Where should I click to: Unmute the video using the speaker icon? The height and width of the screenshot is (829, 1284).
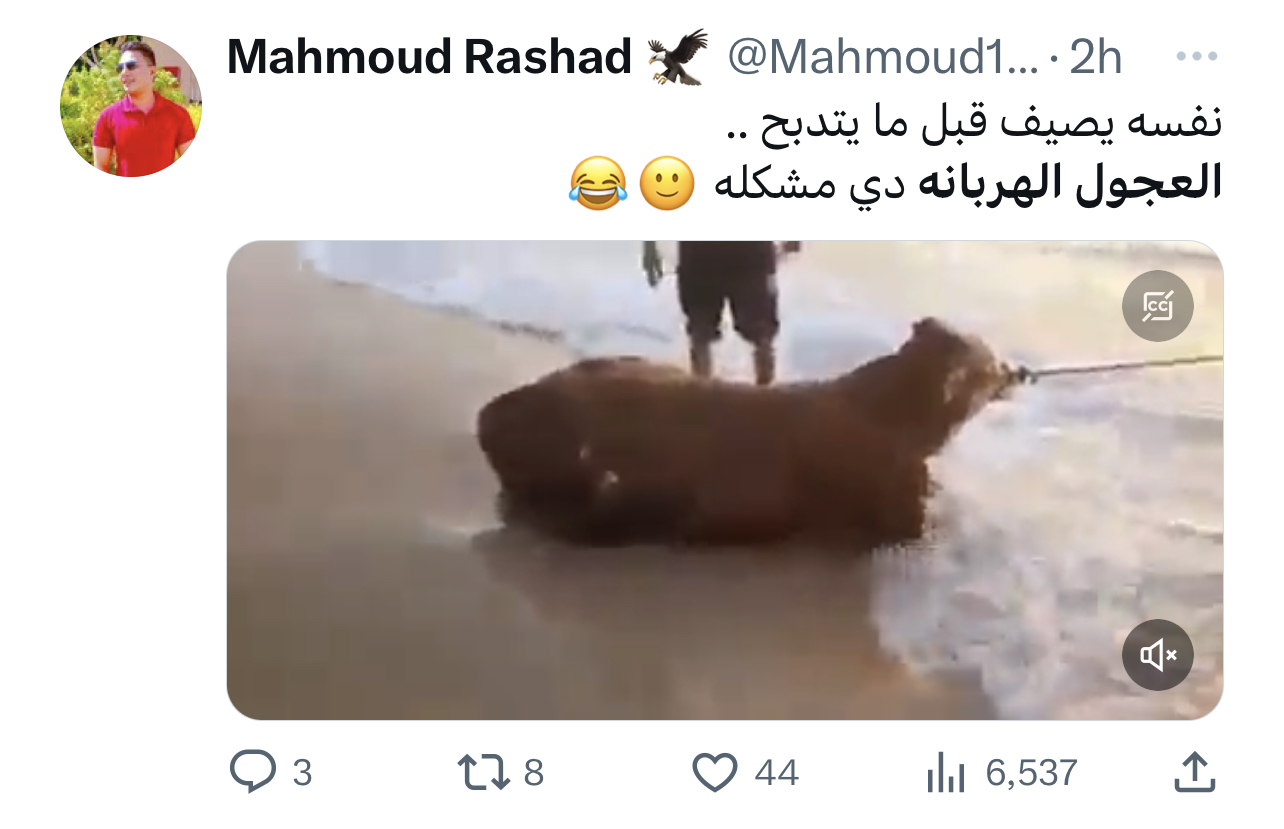click(1157, 655)
